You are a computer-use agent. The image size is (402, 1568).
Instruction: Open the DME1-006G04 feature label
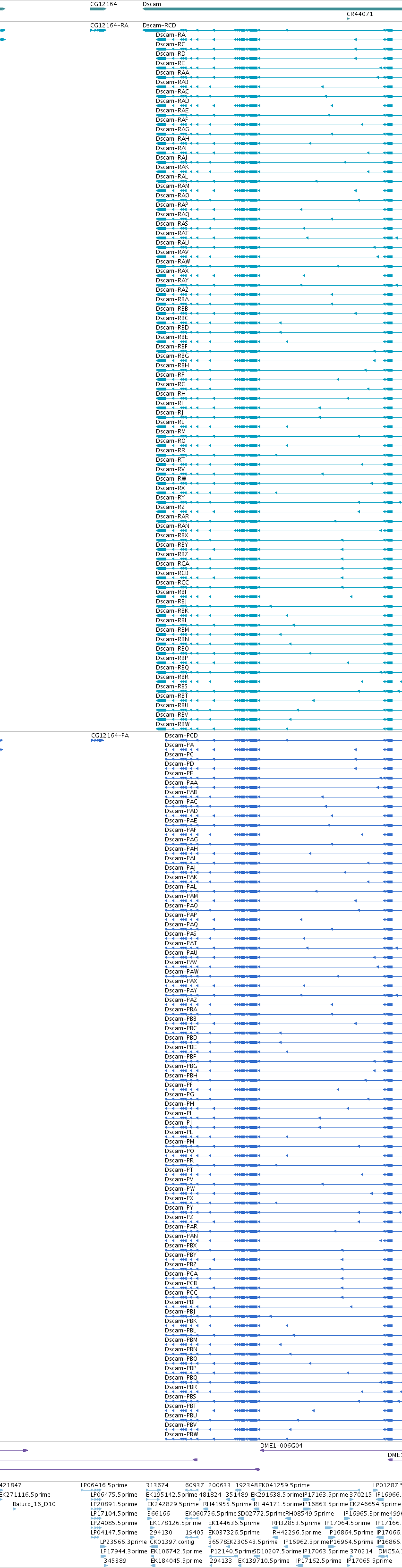(282, 1446)
